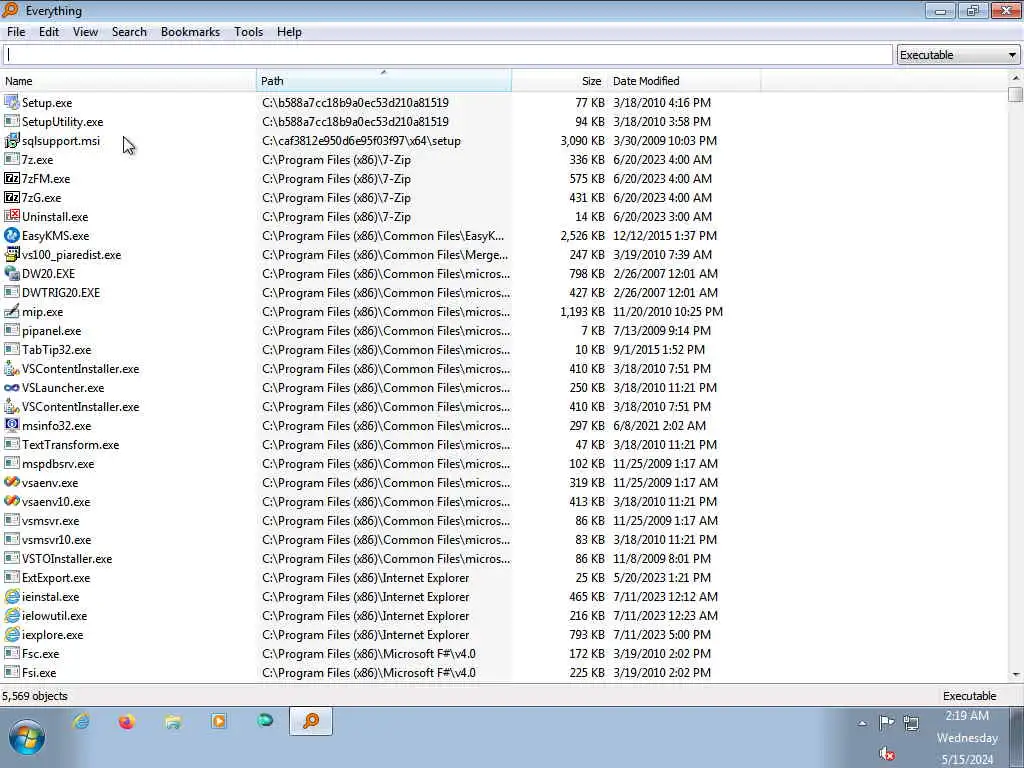1024x768 pixels.
Task: Open Firefox from the taskbar
Action: 127,721
